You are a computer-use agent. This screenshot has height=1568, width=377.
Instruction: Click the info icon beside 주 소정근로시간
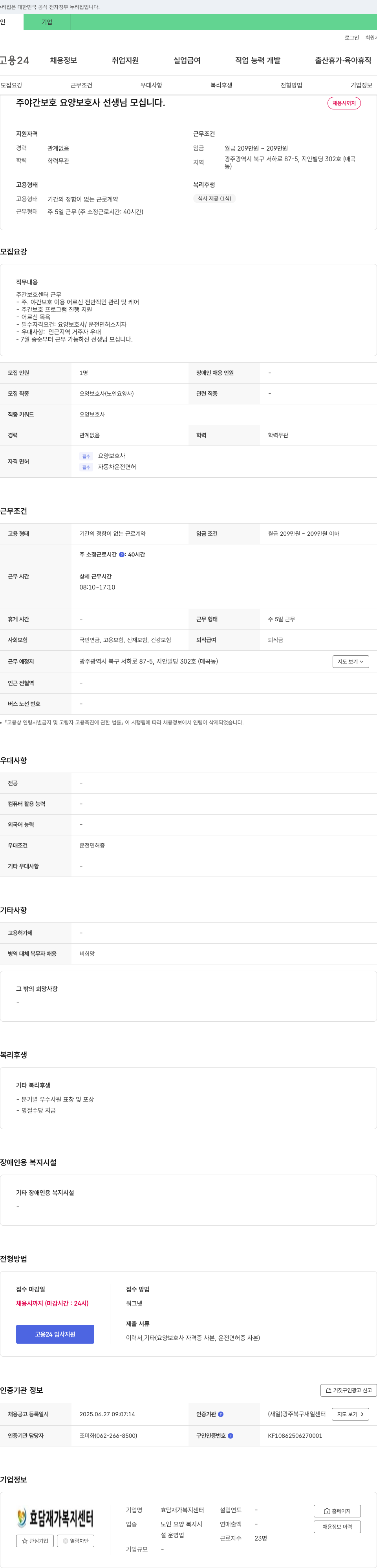click(x=122, y=555)
